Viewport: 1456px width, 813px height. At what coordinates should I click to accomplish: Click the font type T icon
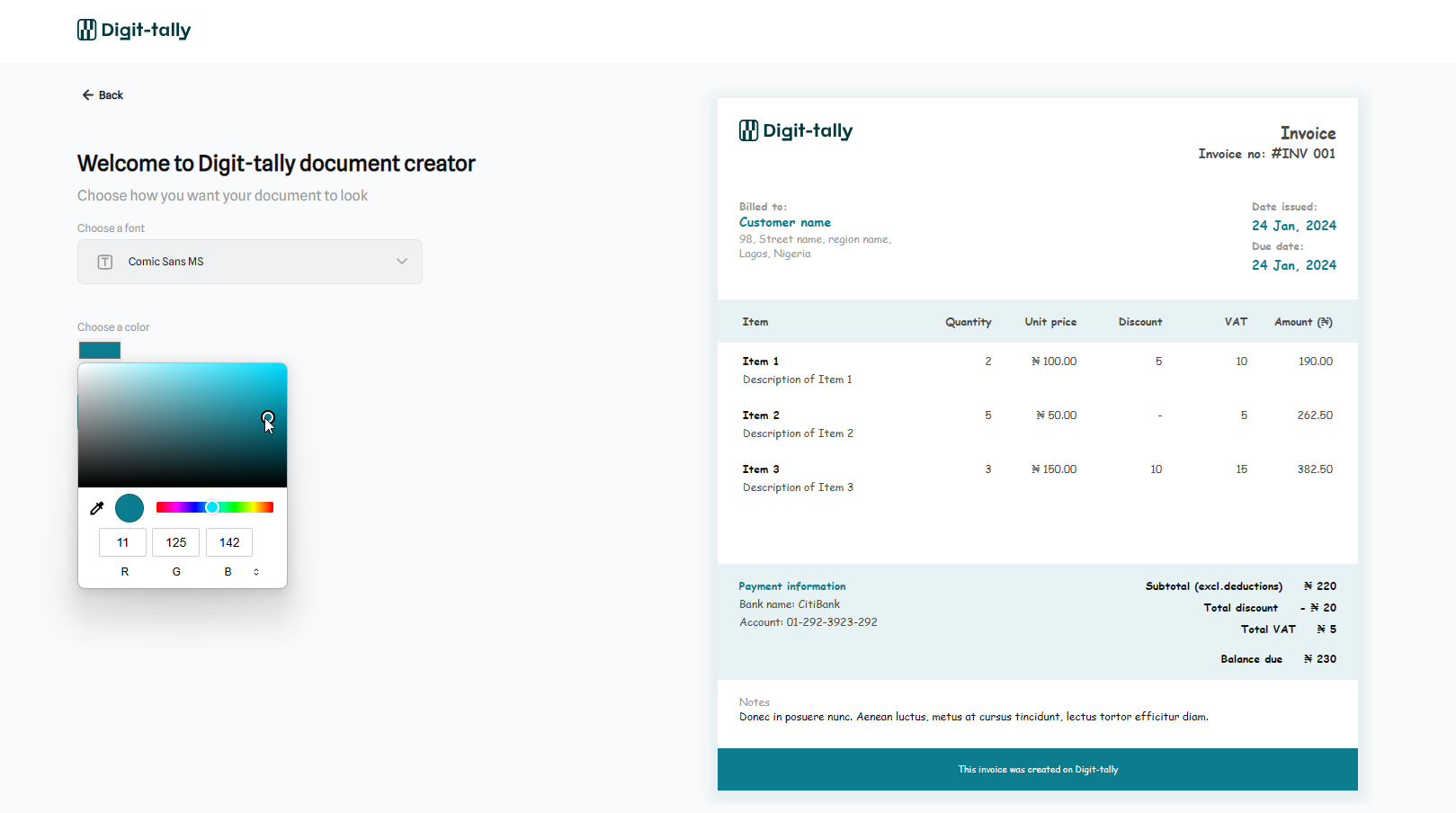105,262
